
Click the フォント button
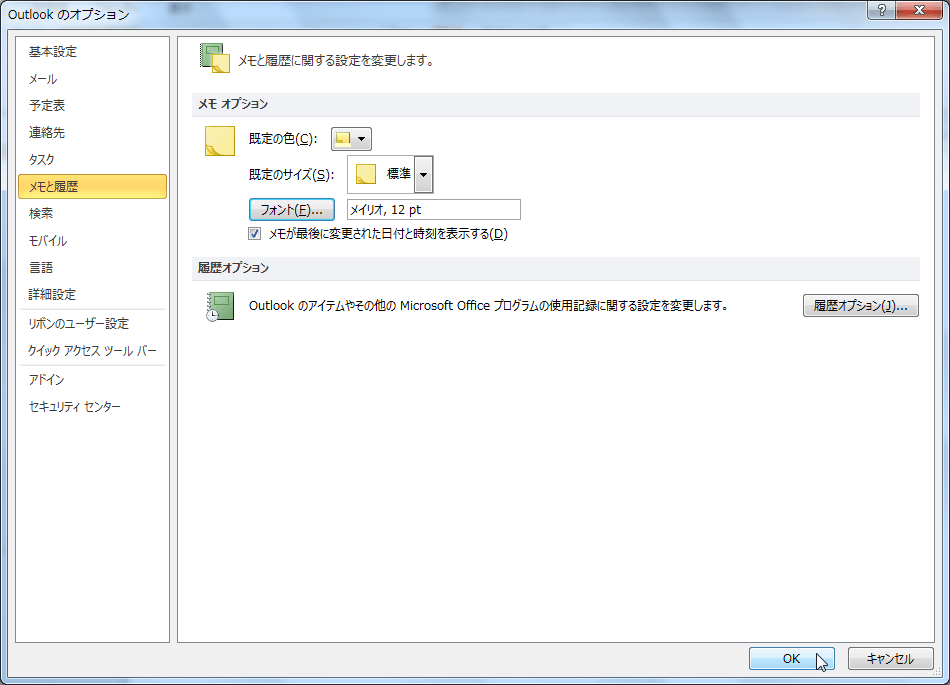(291, 210)
